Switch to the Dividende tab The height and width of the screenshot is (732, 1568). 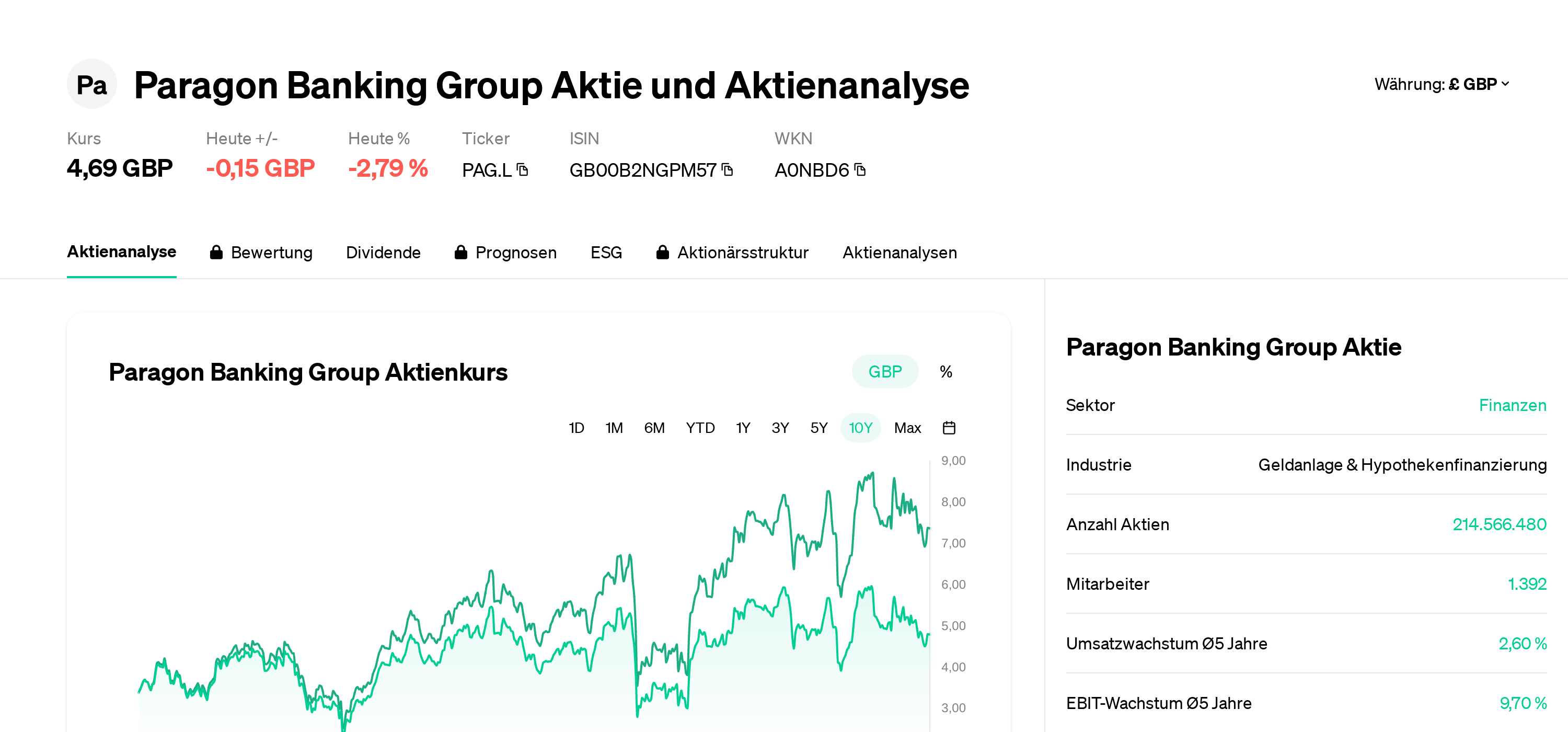coord(384,252)
